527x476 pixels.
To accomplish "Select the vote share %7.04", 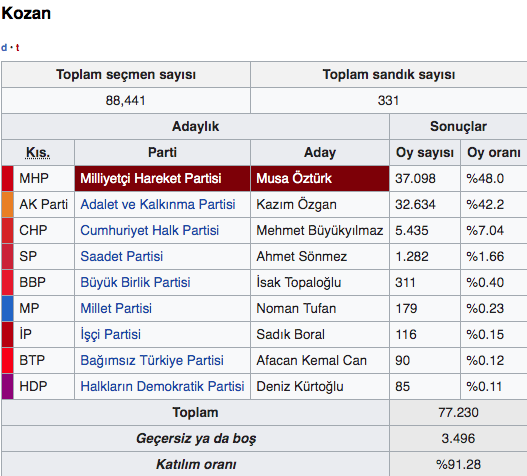I will [x=485, y=231].
